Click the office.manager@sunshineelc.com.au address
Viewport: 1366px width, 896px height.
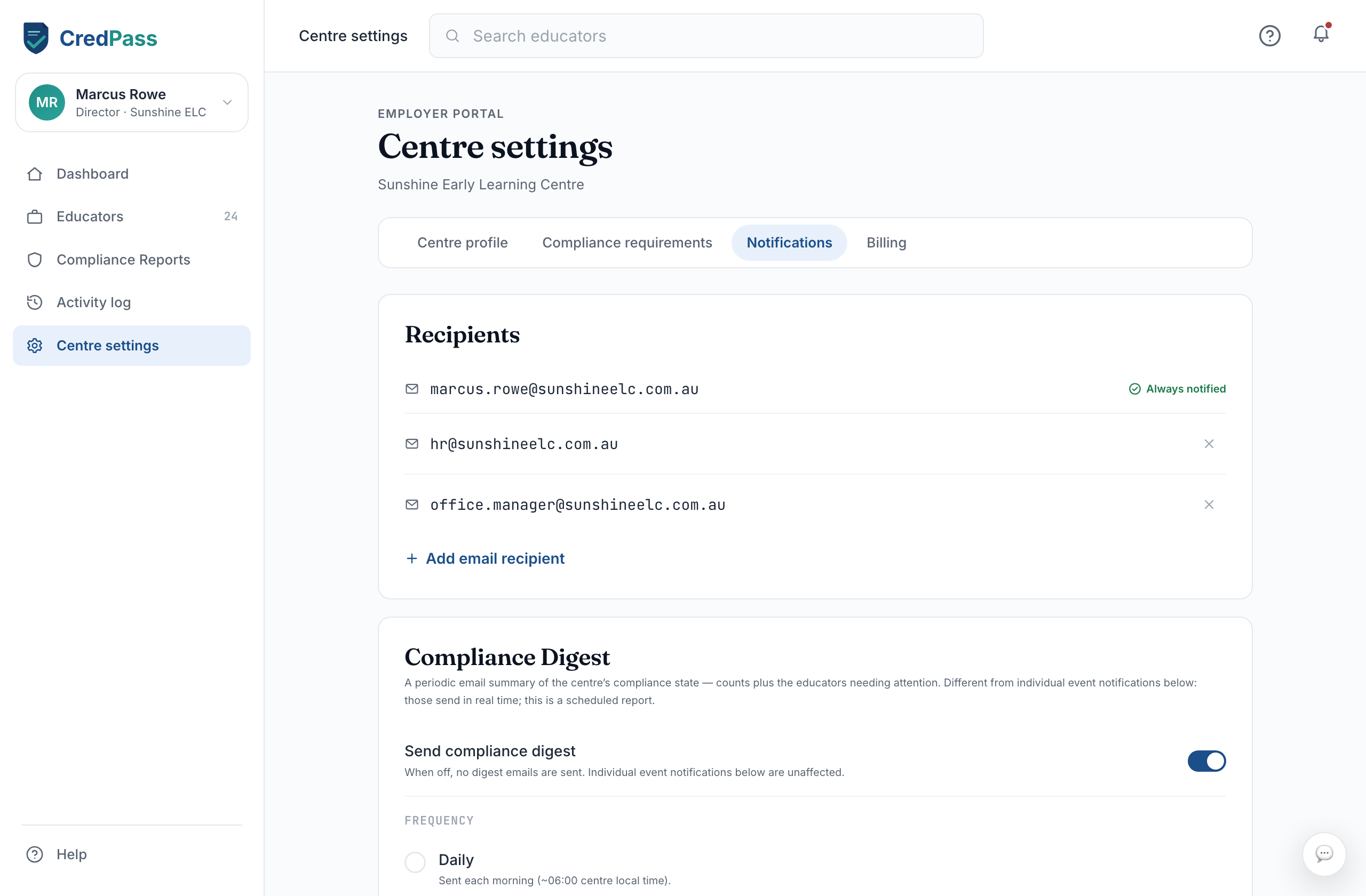click(x=577, y=506)
